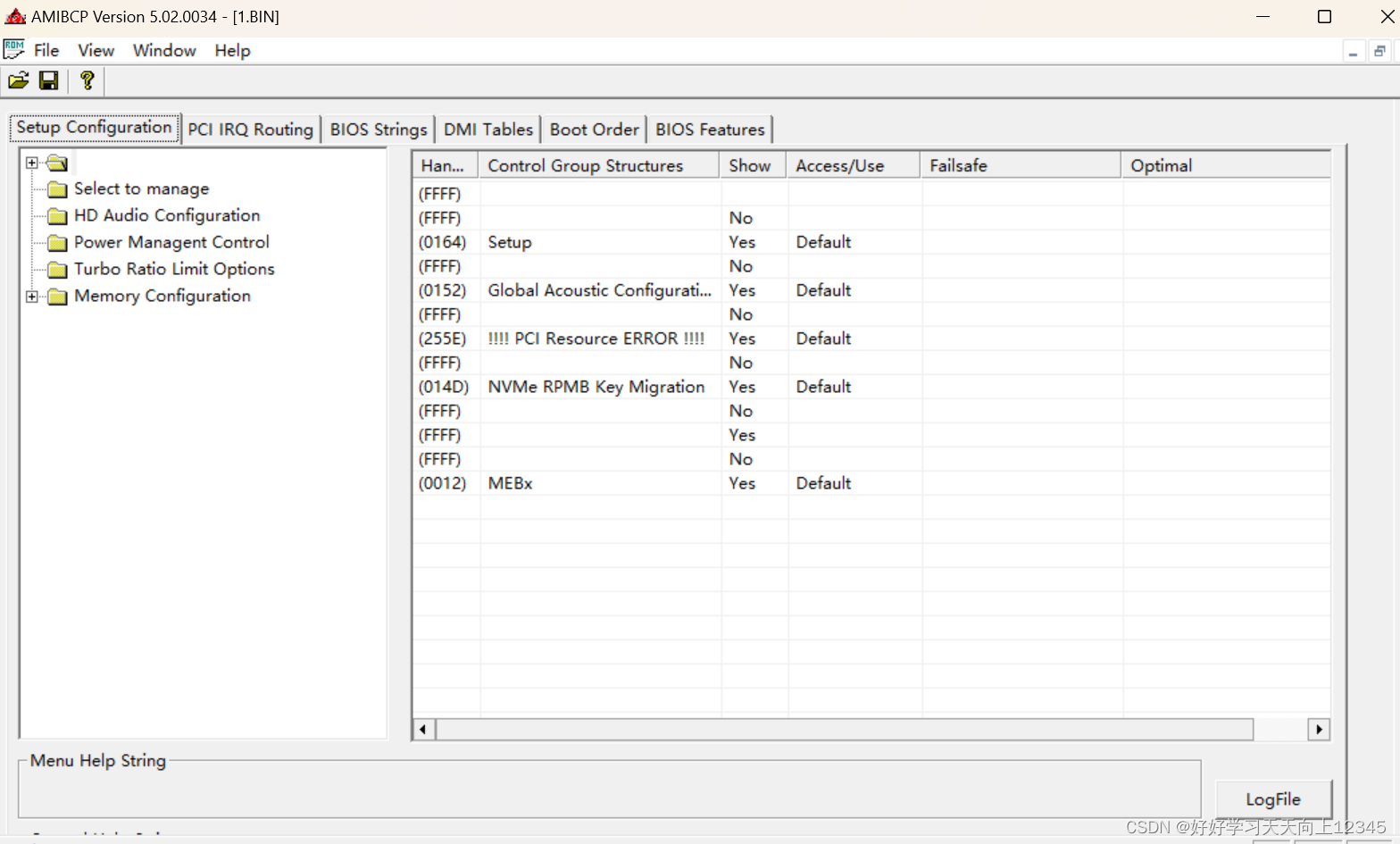The height and width of the screenshot is (844, 1400).
Task: Select the Setup row in the table
Action: click(x=871, y=242)
